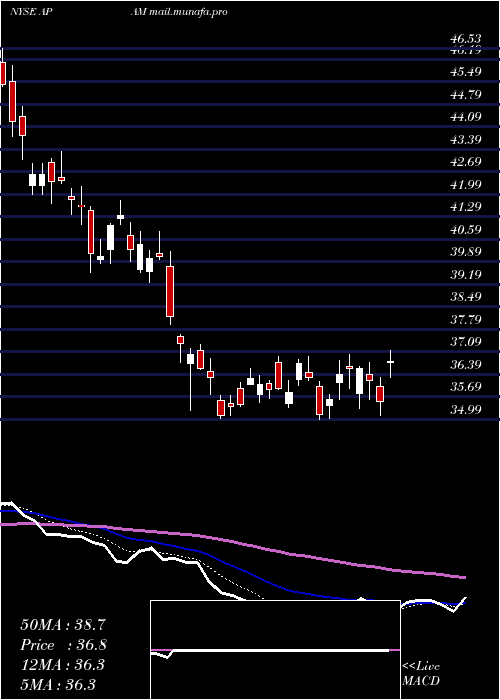Click the 42.69 price axis label
This screenshot has width=500, height=700.
click(x=465, y=162)
